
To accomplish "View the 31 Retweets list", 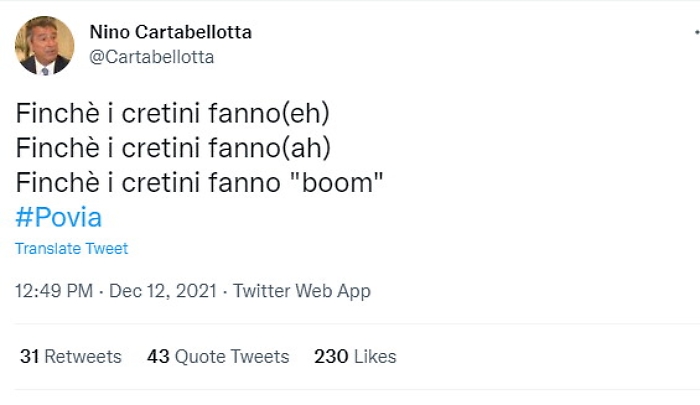I will (x=71, y=356).
